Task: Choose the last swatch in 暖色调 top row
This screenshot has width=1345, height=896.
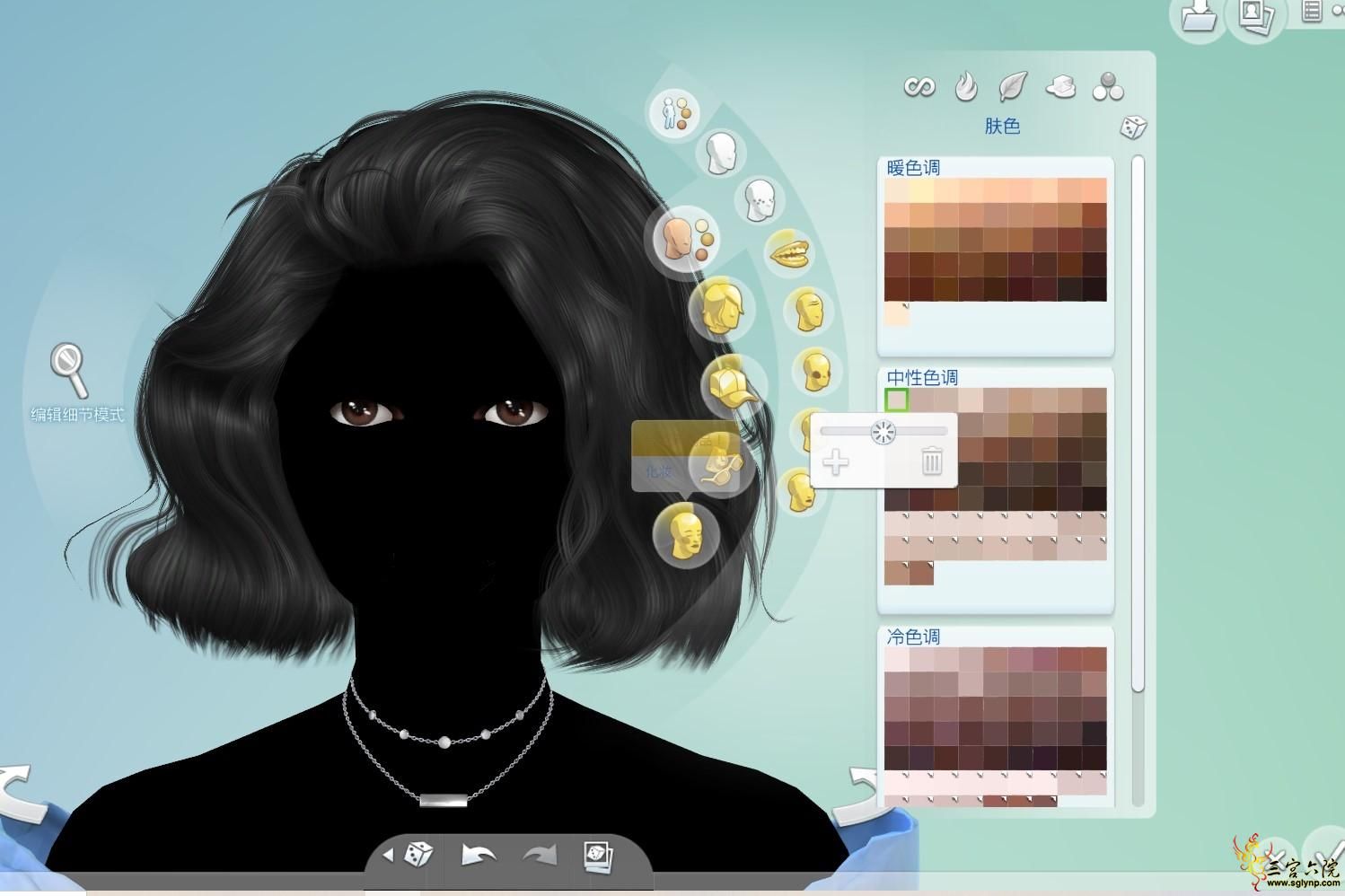Action: (1094, 190)
